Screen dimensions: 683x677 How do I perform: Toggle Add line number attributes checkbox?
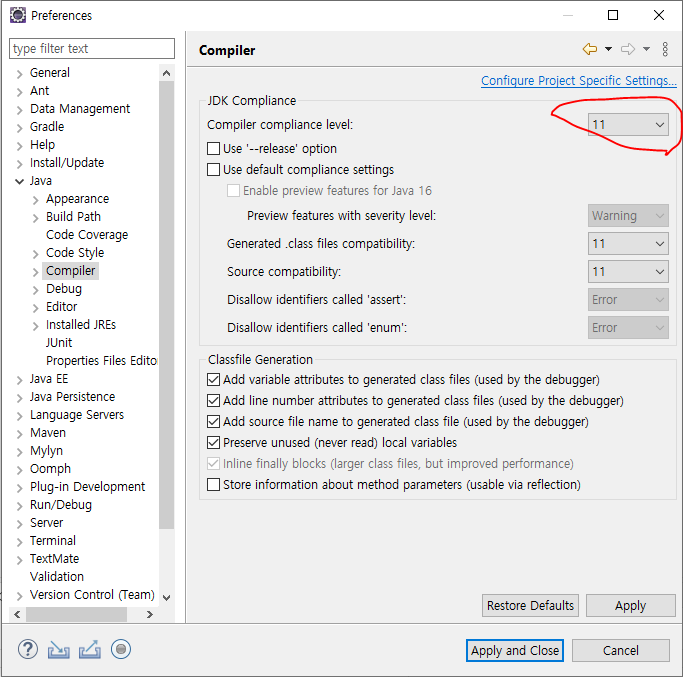pos(213,400)
